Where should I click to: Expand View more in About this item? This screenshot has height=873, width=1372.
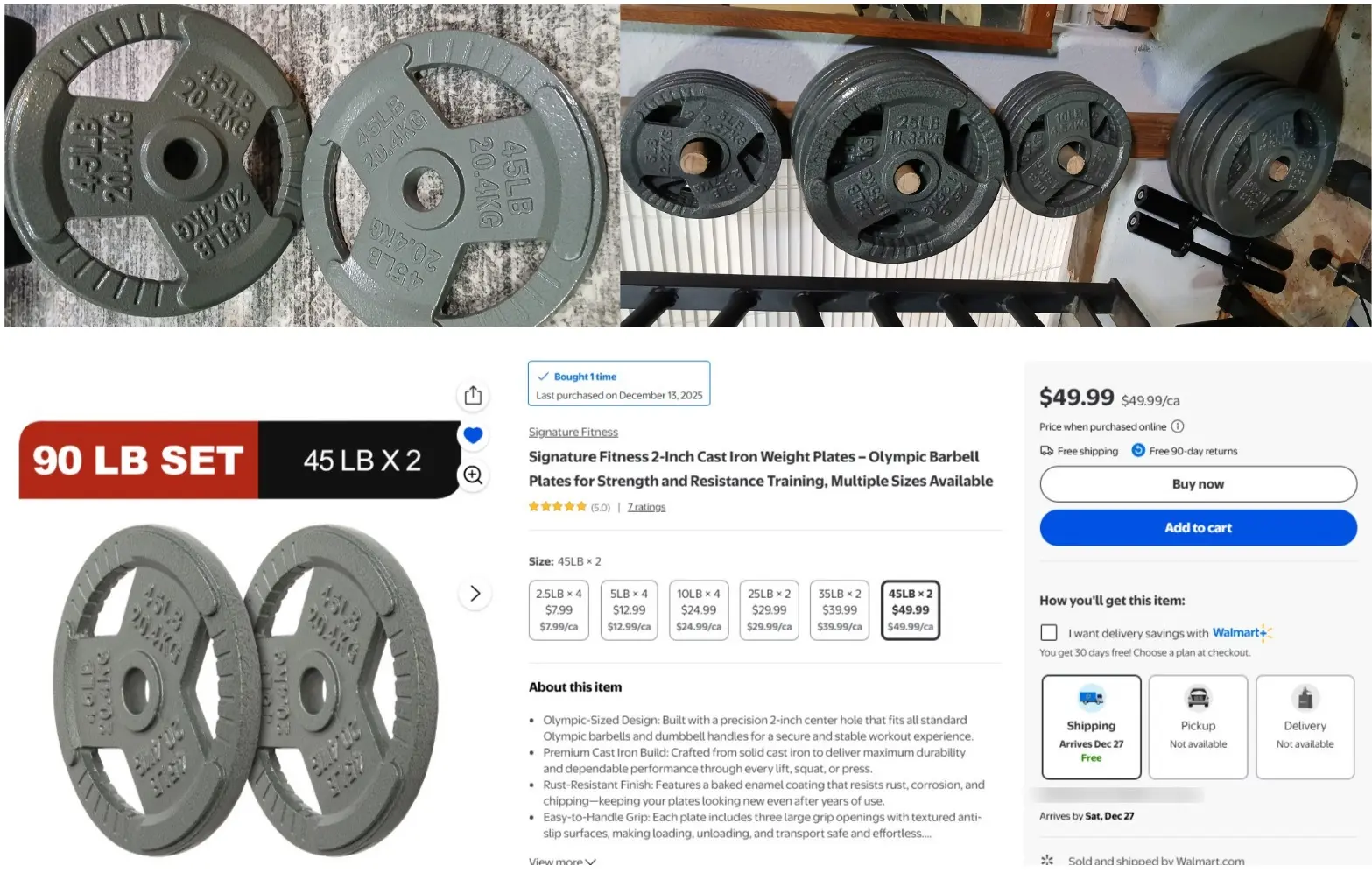tap(562, 862)
